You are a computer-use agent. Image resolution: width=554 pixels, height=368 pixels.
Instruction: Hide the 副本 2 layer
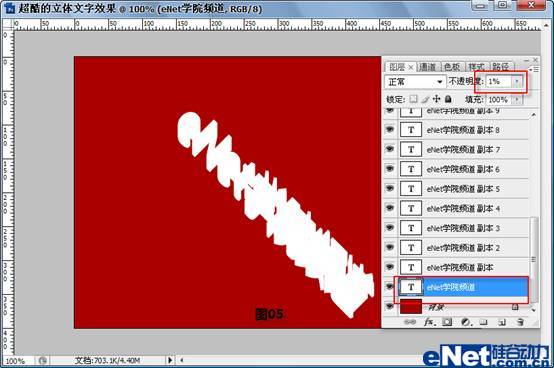pyautogui.click(x=390, y=247)
